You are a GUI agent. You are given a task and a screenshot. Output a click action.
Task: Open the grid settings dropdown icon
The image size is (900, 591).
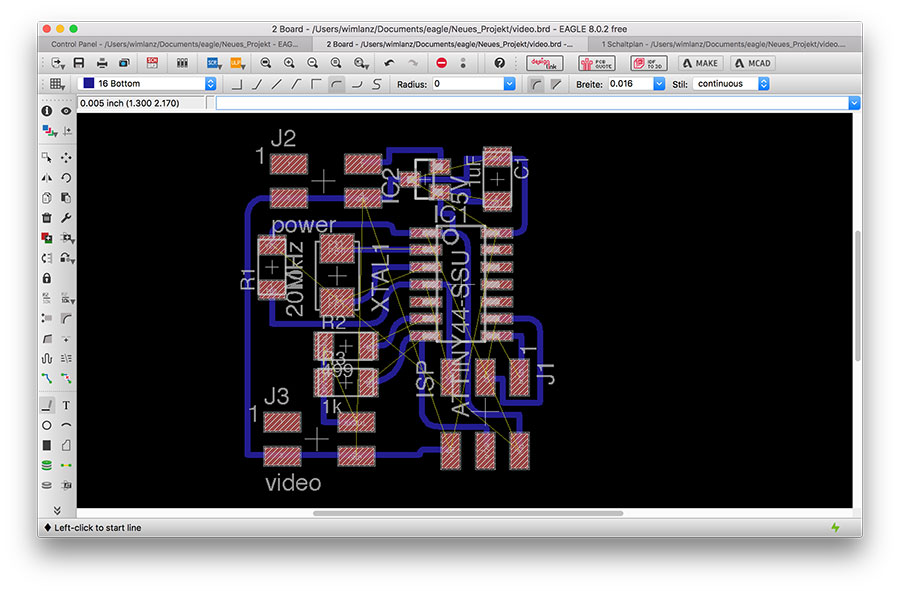[x=57, y=84]
